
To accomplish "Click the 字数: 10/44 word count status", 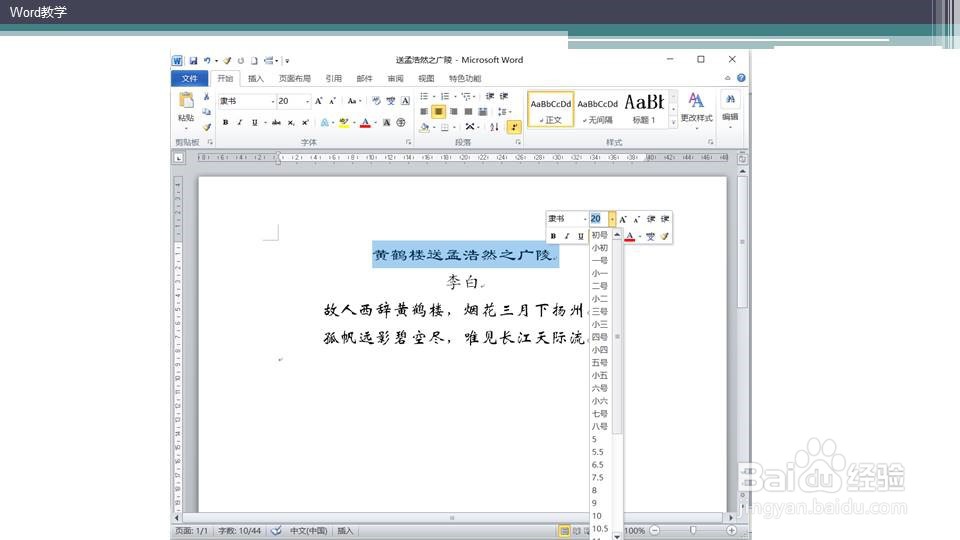I will 239,531.
